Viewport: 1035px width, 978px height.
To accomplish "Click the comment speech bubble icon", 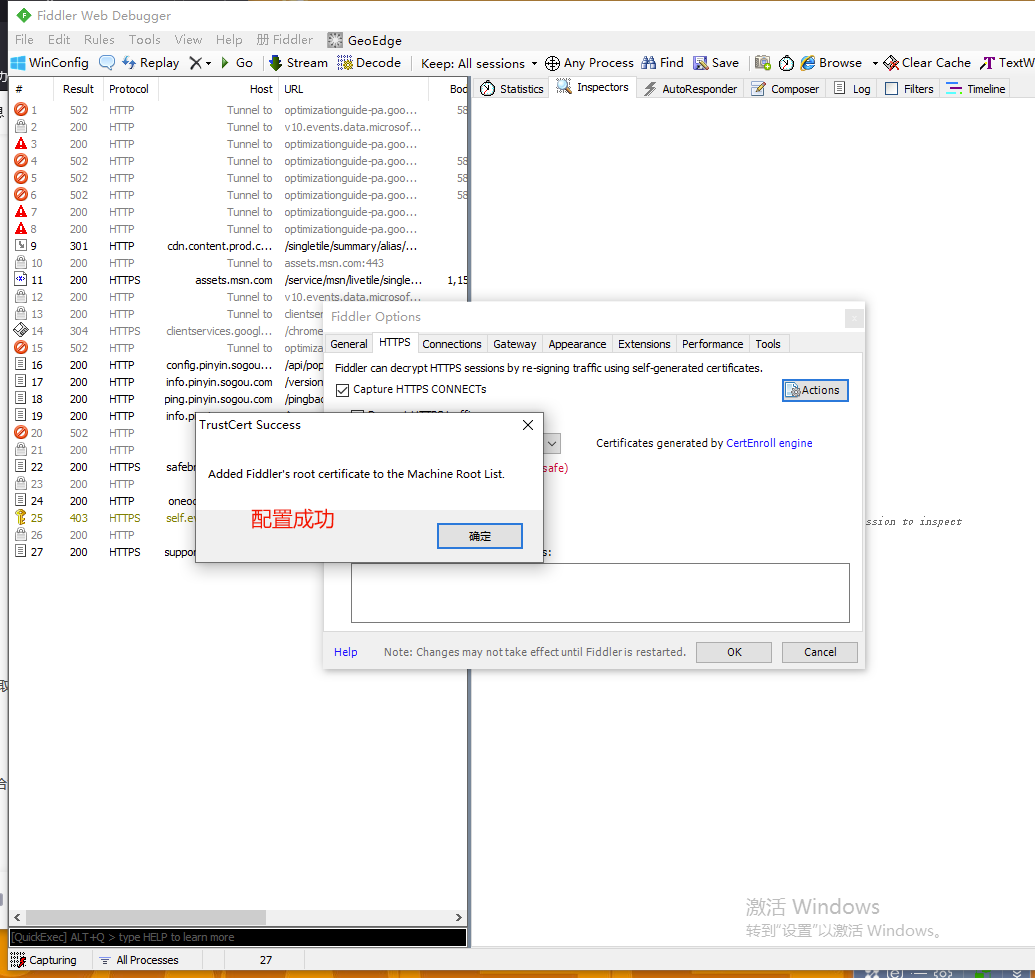I will [x=106, y=63].
